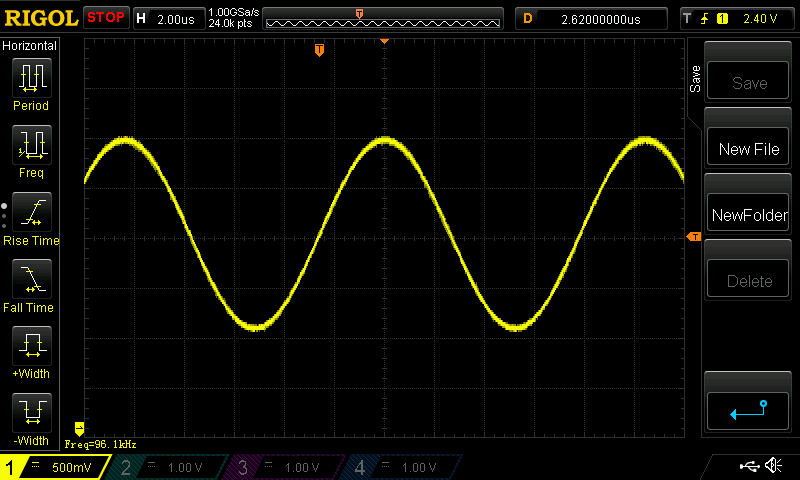
Task: Click the NewFolder button
Action: 748,213
